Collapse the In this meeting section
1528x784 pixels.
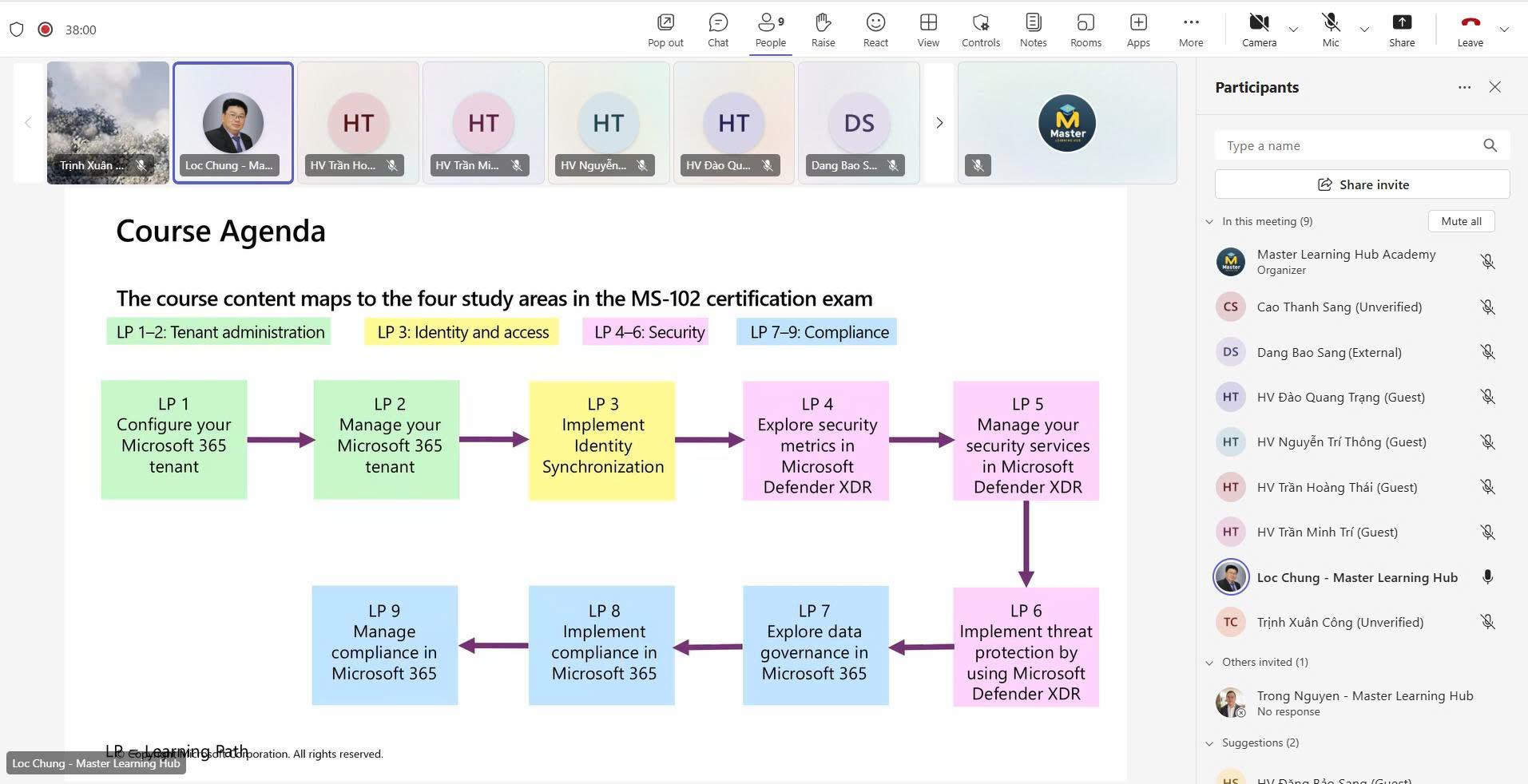[x=1209, y=222]
